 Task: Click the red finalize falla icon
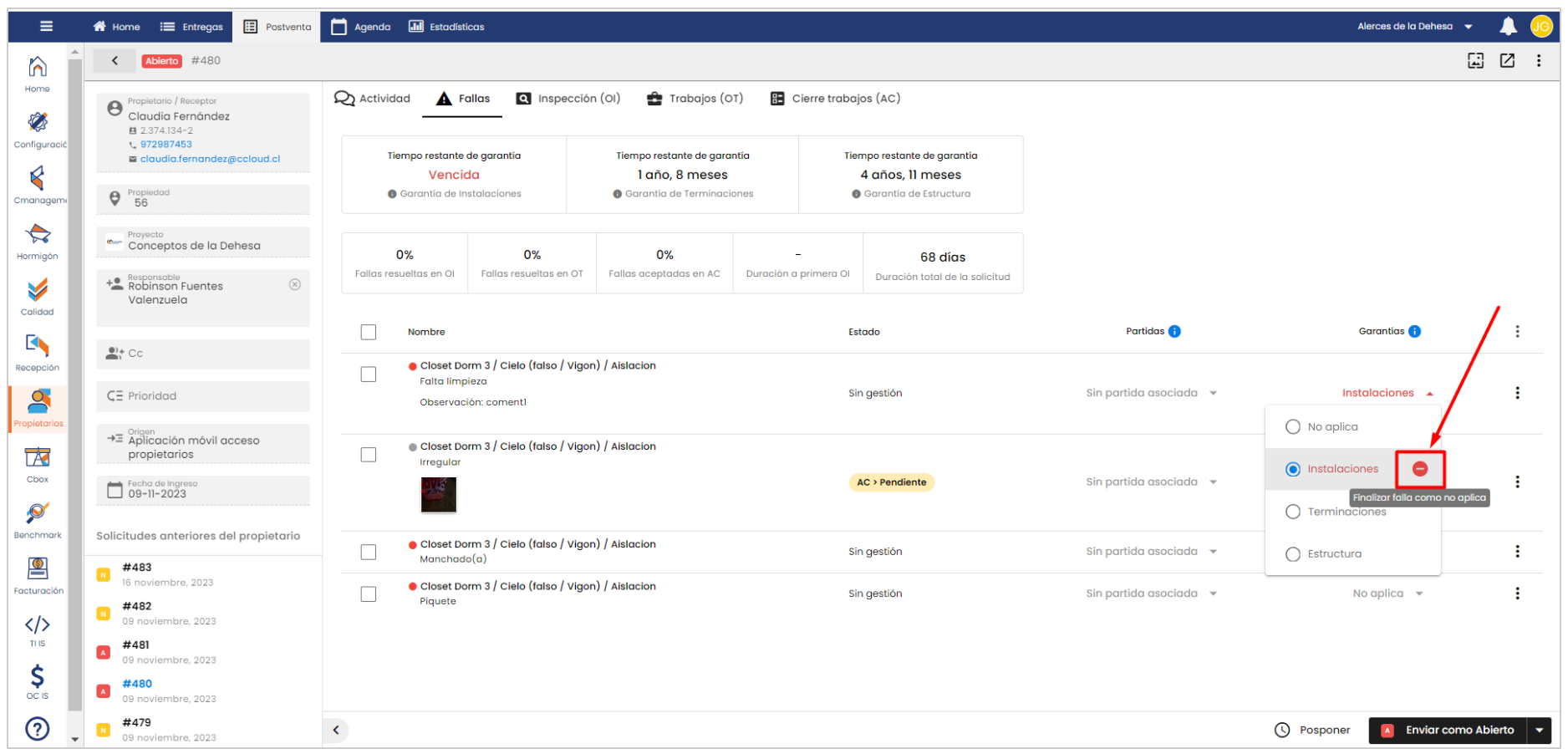tap(1420, 469)
